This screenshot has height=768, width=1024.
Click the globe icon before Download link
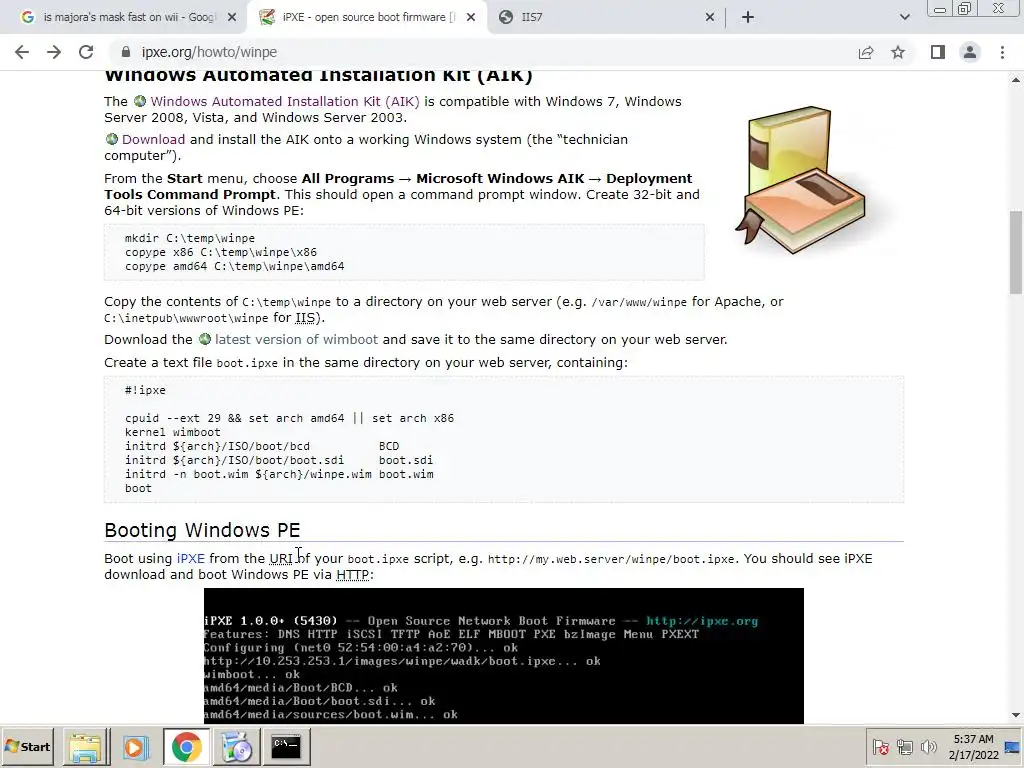coord(112,139)
